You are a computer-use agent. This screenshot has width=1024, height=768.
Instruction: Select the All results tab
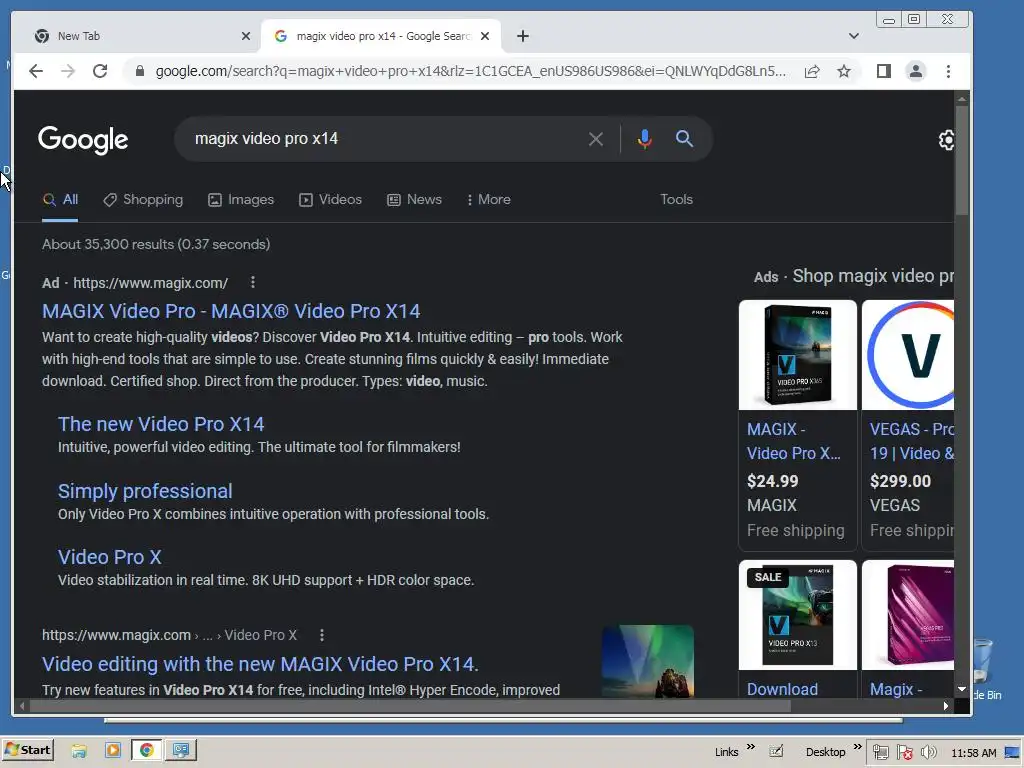60,200
